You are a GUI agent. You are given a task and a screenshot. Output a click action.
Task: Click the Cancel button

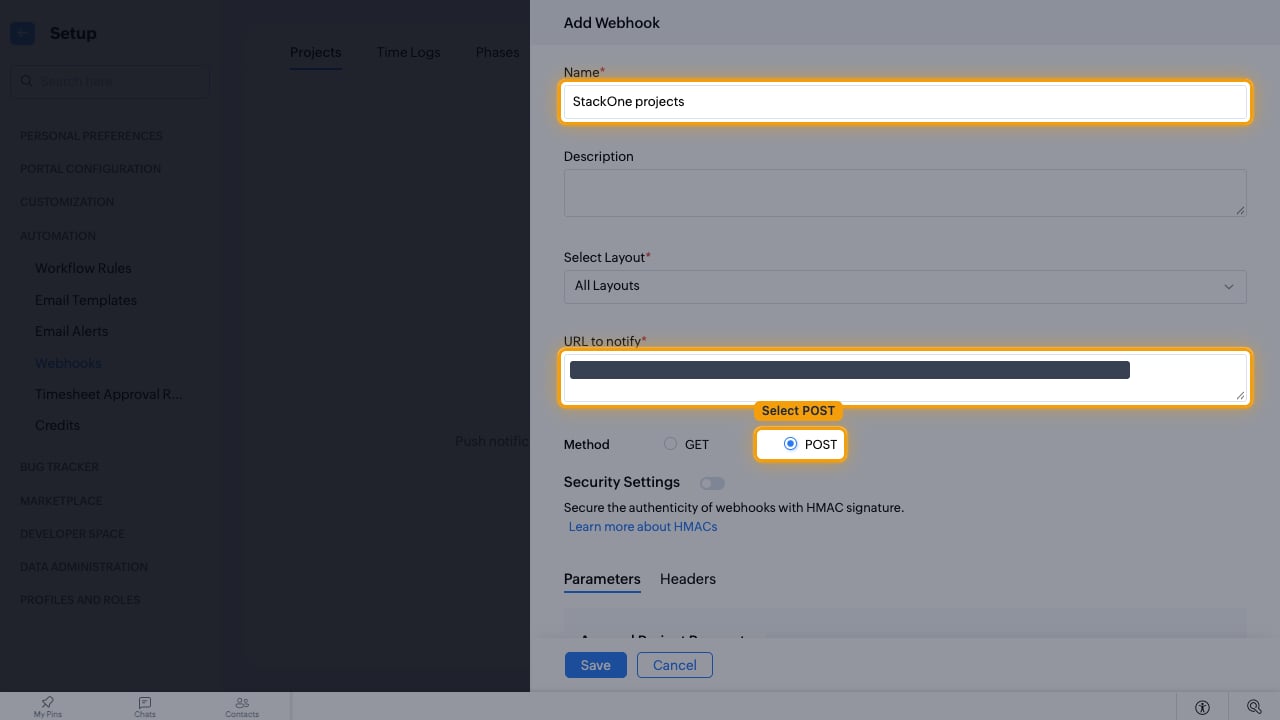[x=675, y=665]
